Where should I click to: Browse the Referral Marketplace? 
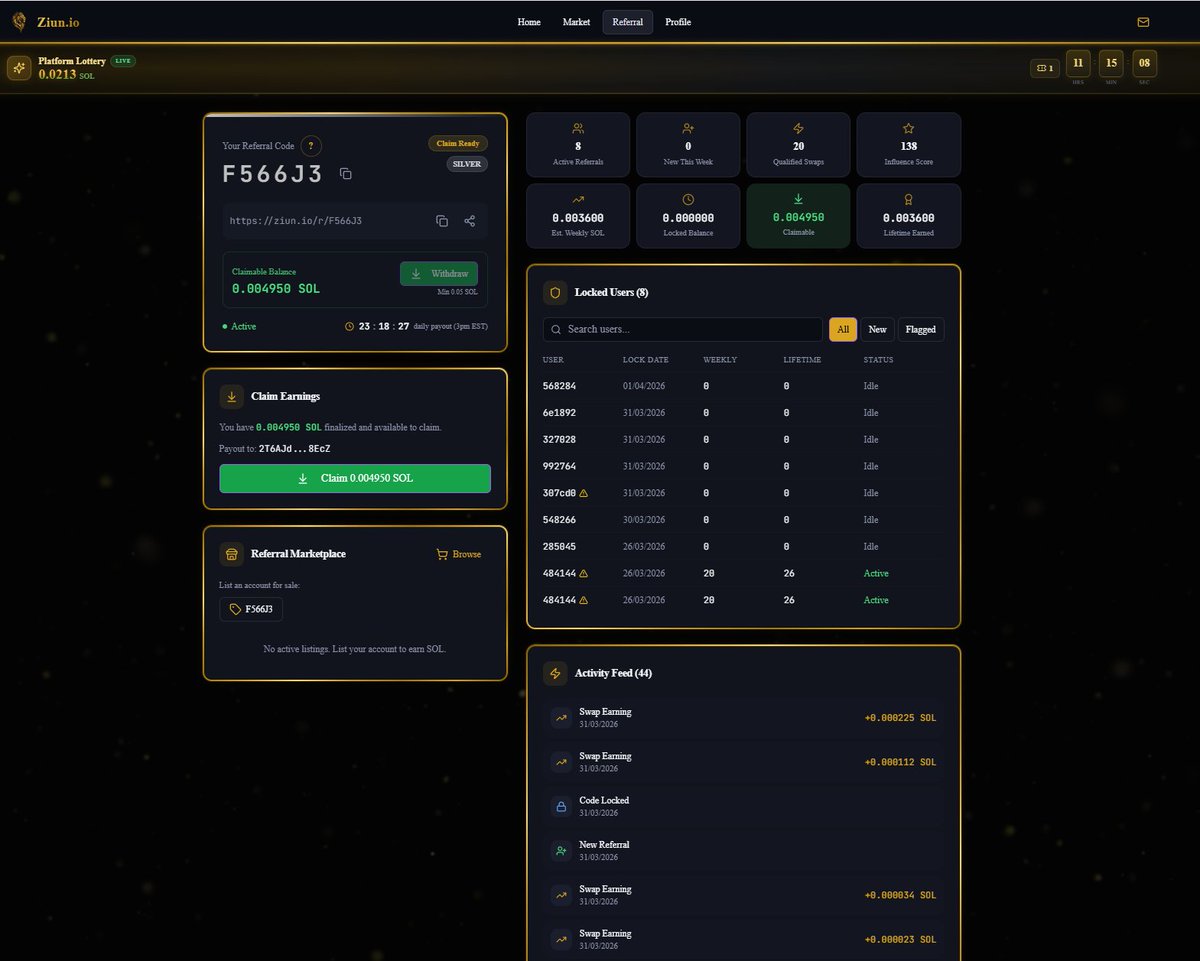point(459,554)
